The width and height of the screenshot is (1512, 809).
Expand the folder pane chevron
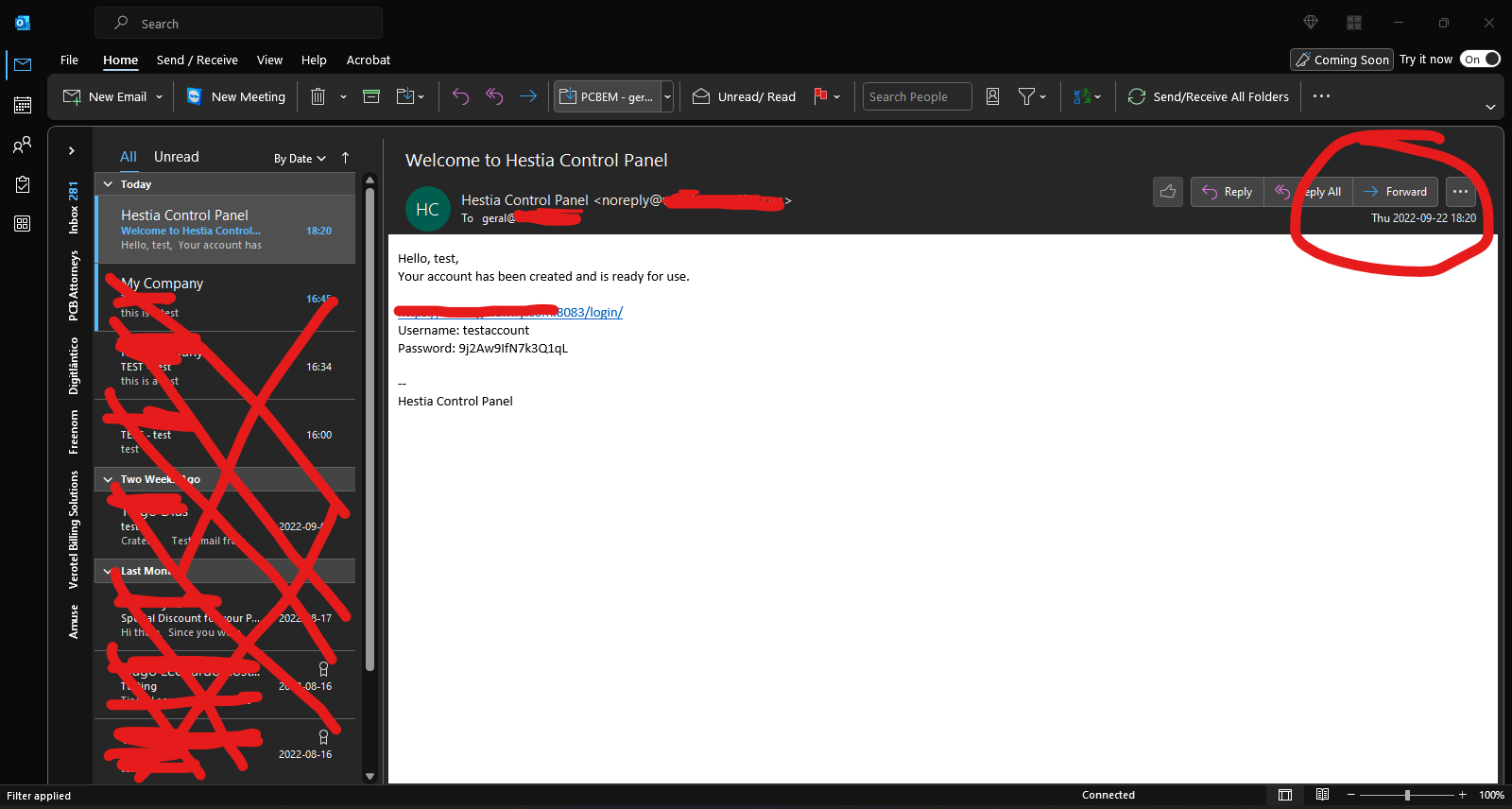[x=72, y=150]
